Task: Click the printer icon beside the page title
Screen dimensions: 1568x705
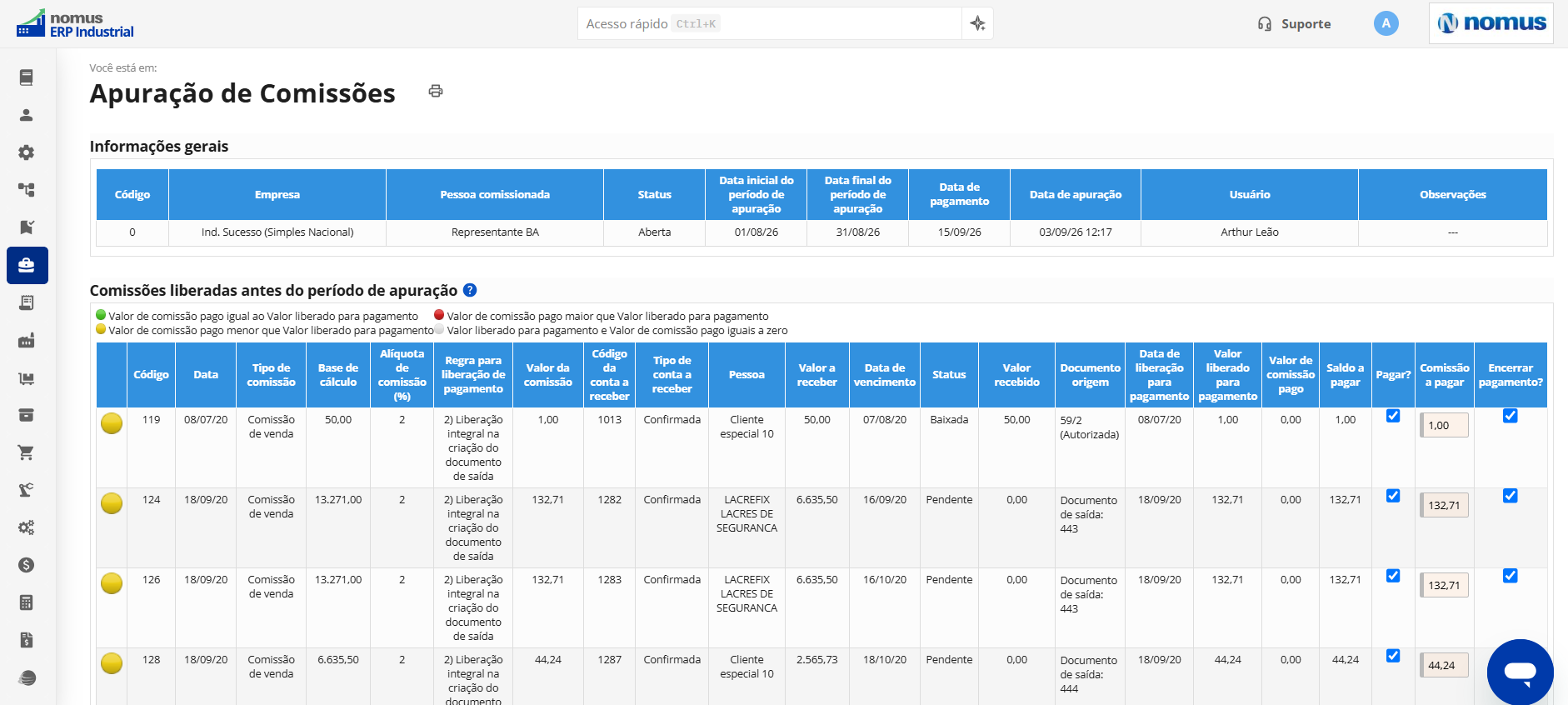Action: tap(436, 91)
